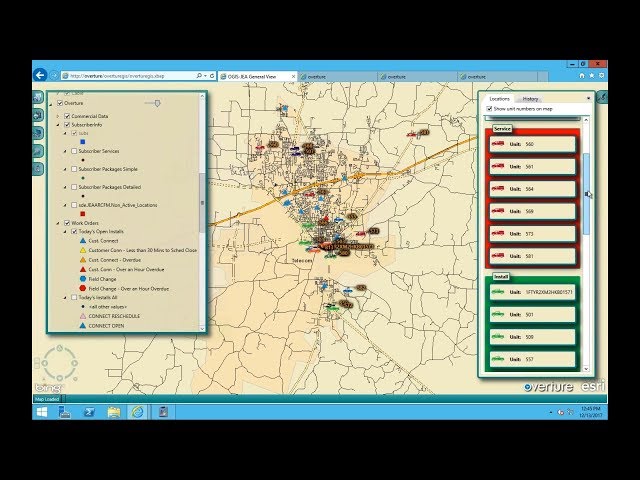Collapse Today's Installs All node arrow

(65, 298)
